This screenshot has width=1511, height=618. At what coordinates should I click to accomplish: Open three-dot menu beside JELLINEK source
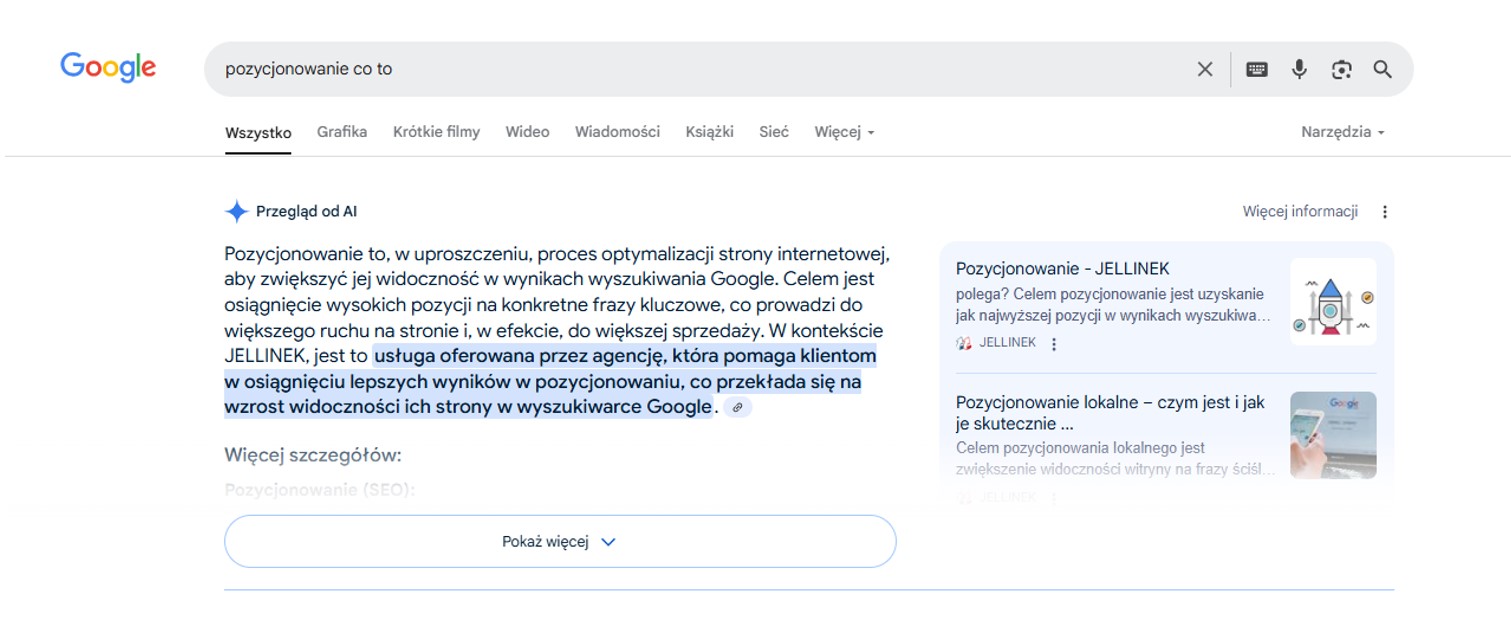point(1054,344)
